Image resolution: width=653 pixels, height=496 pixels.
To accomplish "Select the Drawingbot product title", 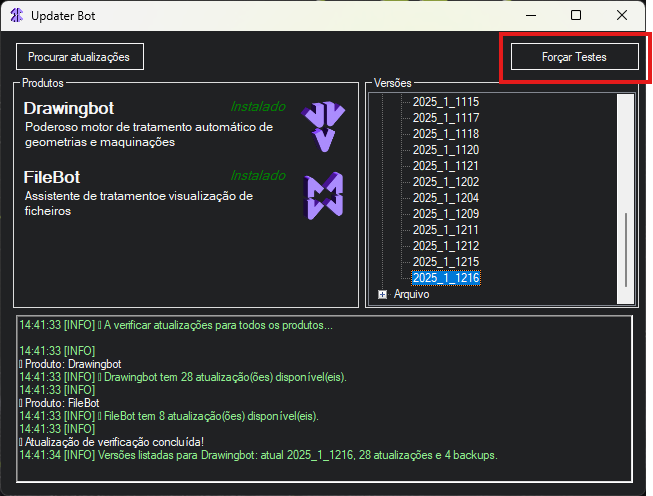I will pos(70,107).
